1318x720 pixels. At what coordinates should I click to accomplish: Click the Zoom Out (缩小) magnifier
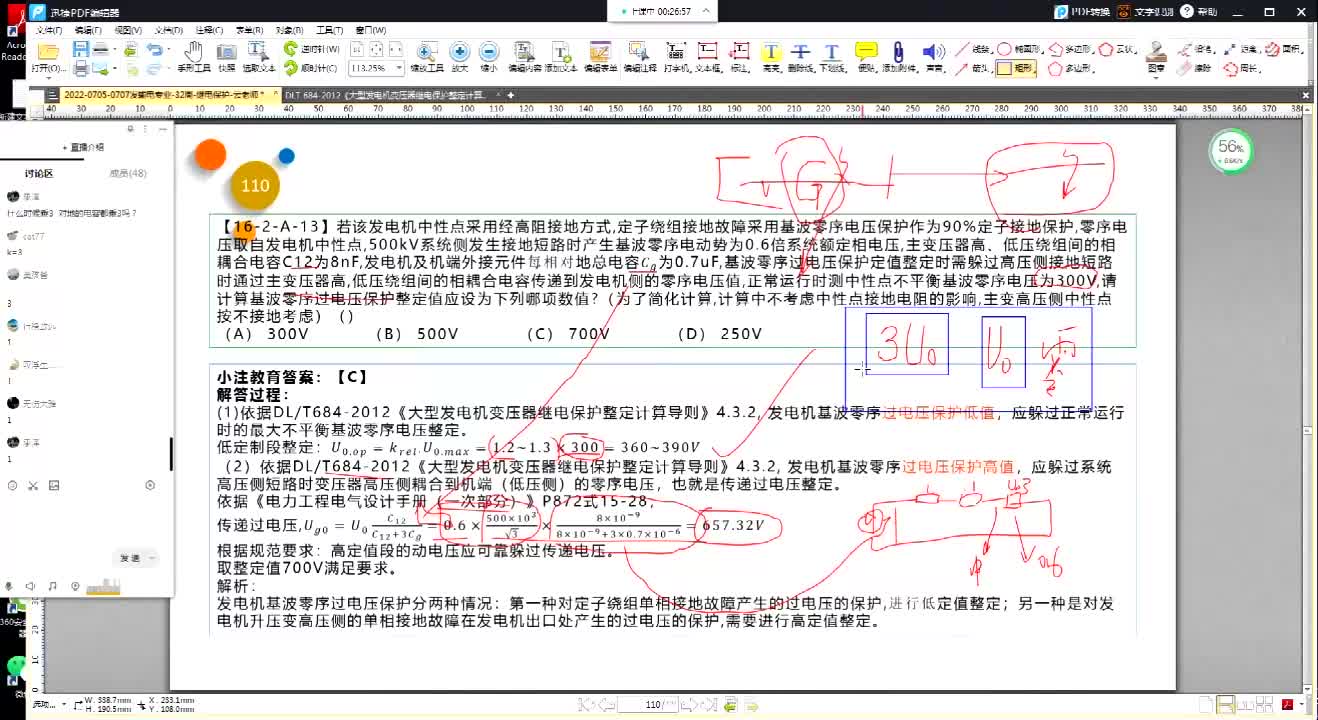pyautogui.click(x=489, y=56)
